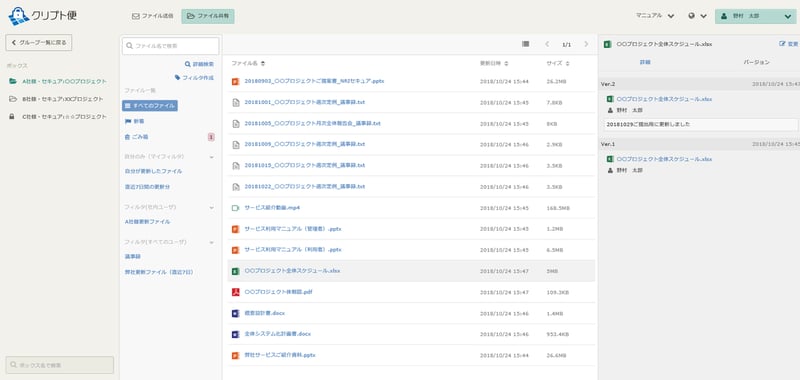Open サービス紹介動画.mp4 file
This screenshot has width=800, height=380.
pyautogui.click(x=272, y=208)
